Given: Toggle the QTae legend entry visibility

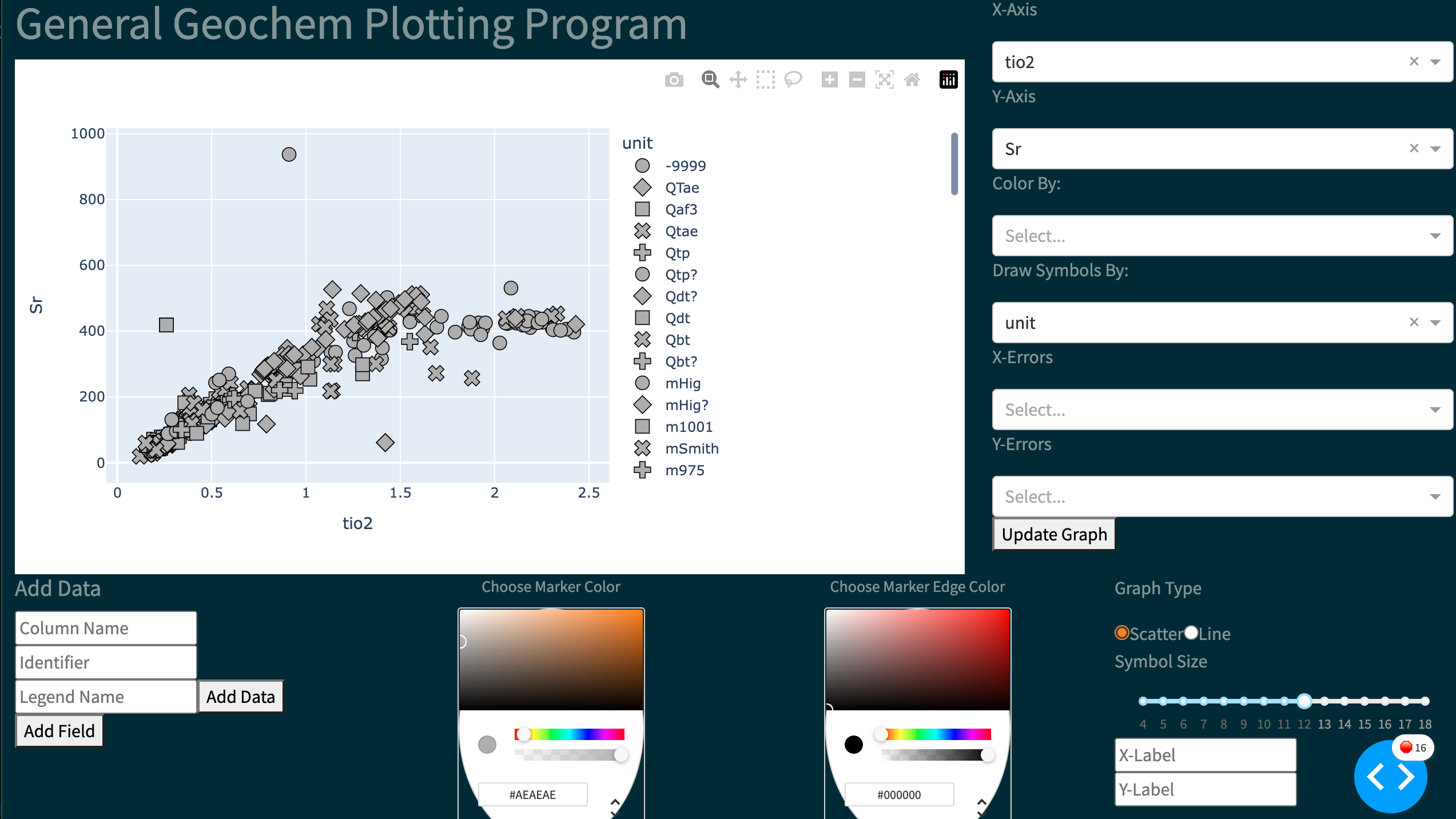Looking at the screenshot, I should coord(682,188).
